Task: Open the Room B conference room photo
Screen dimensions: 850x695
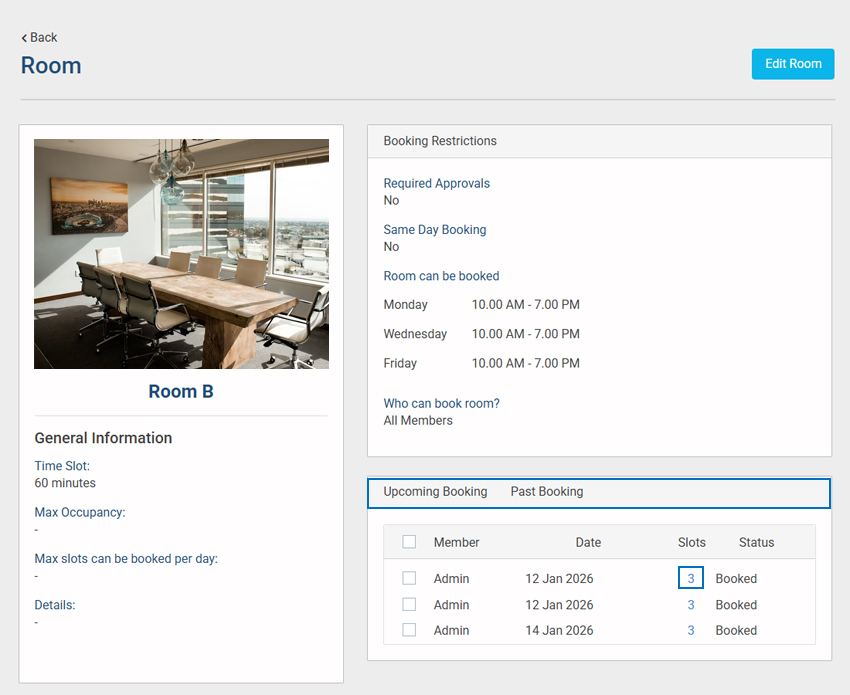Action: click(181, 254)
